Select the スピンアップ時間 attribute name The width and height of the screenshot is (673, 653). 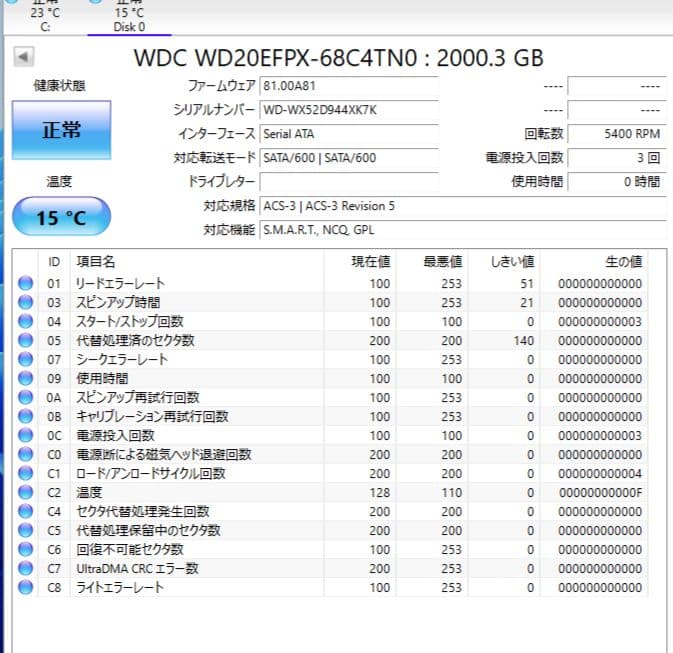pos(118,302)
